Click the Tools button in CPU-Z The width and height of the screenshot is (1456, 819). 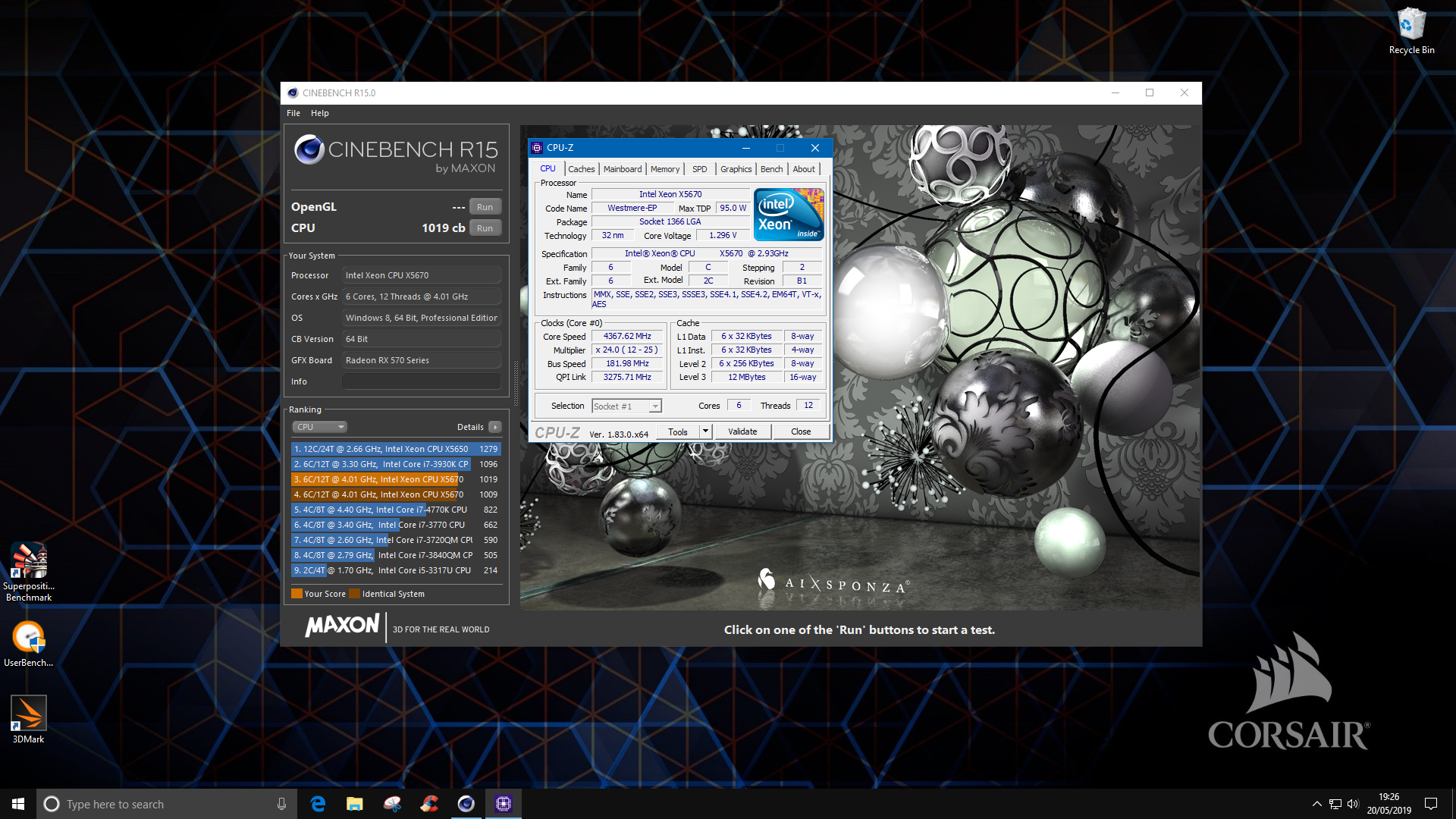coord(678,431)
